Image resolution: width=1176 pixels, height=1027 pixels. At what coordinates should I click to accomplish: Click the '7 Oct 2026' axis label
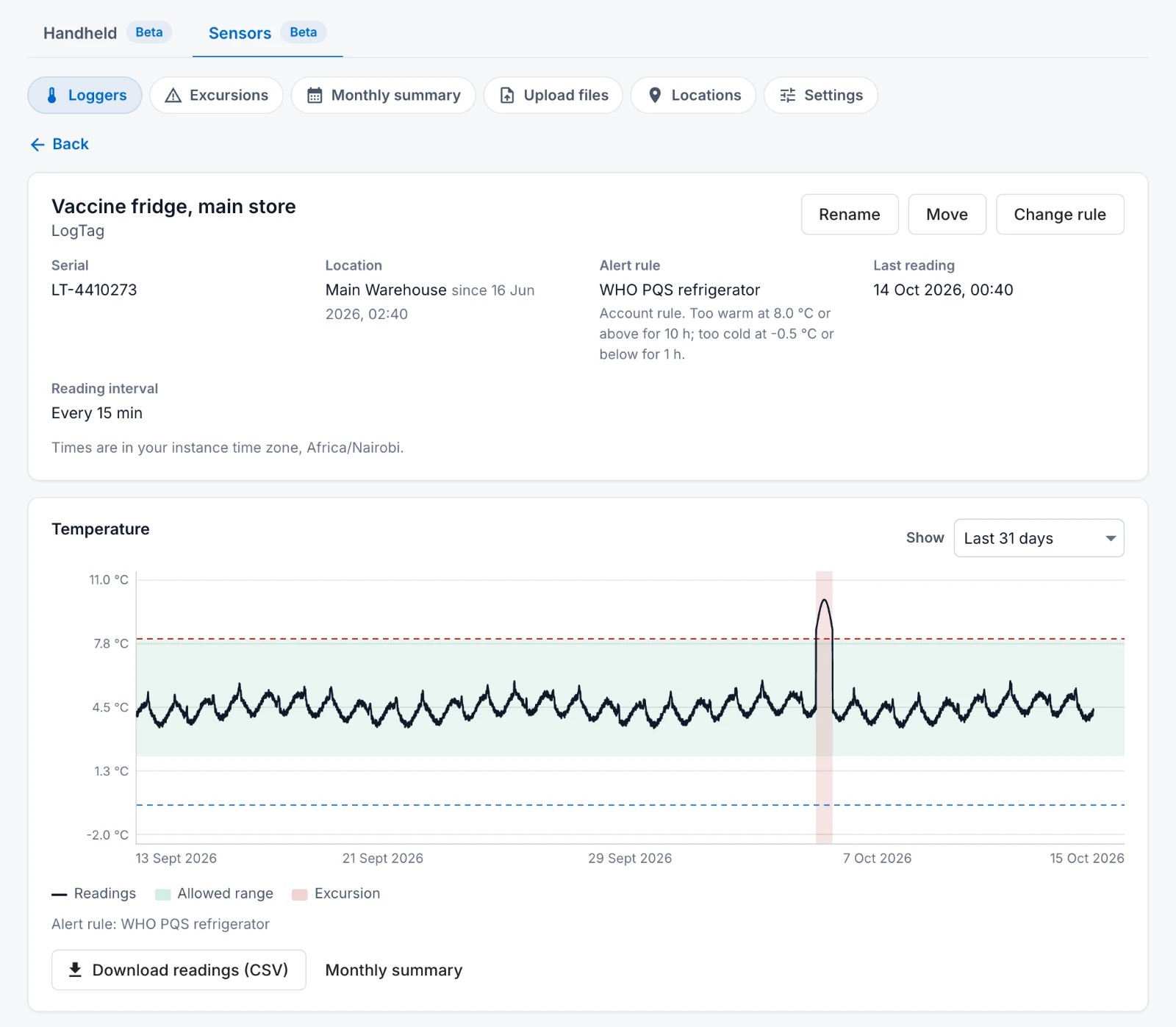tap(877, 858)
